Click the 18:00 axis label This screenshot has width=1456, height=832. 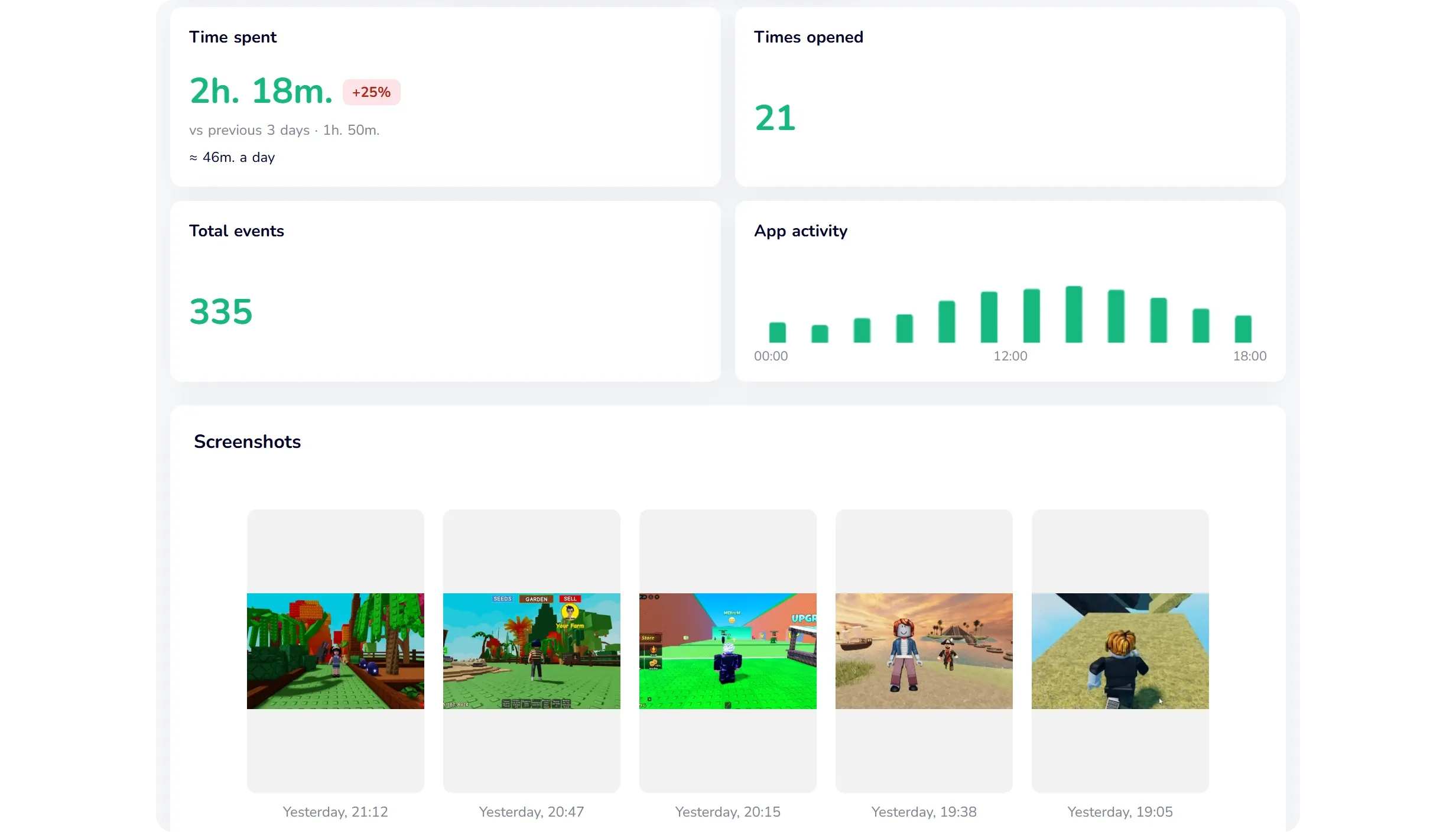click(1250, 356)
